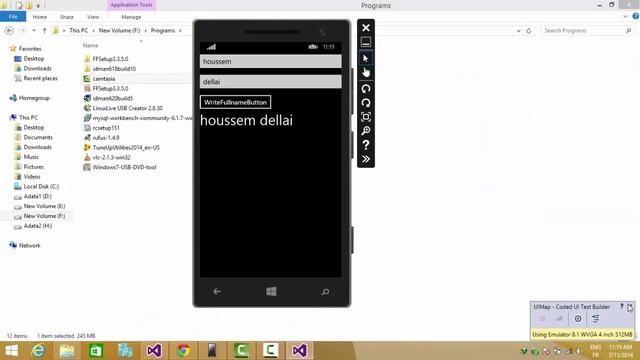
Task: Select Favorites in the navigation pane
Action: (30, 49)
